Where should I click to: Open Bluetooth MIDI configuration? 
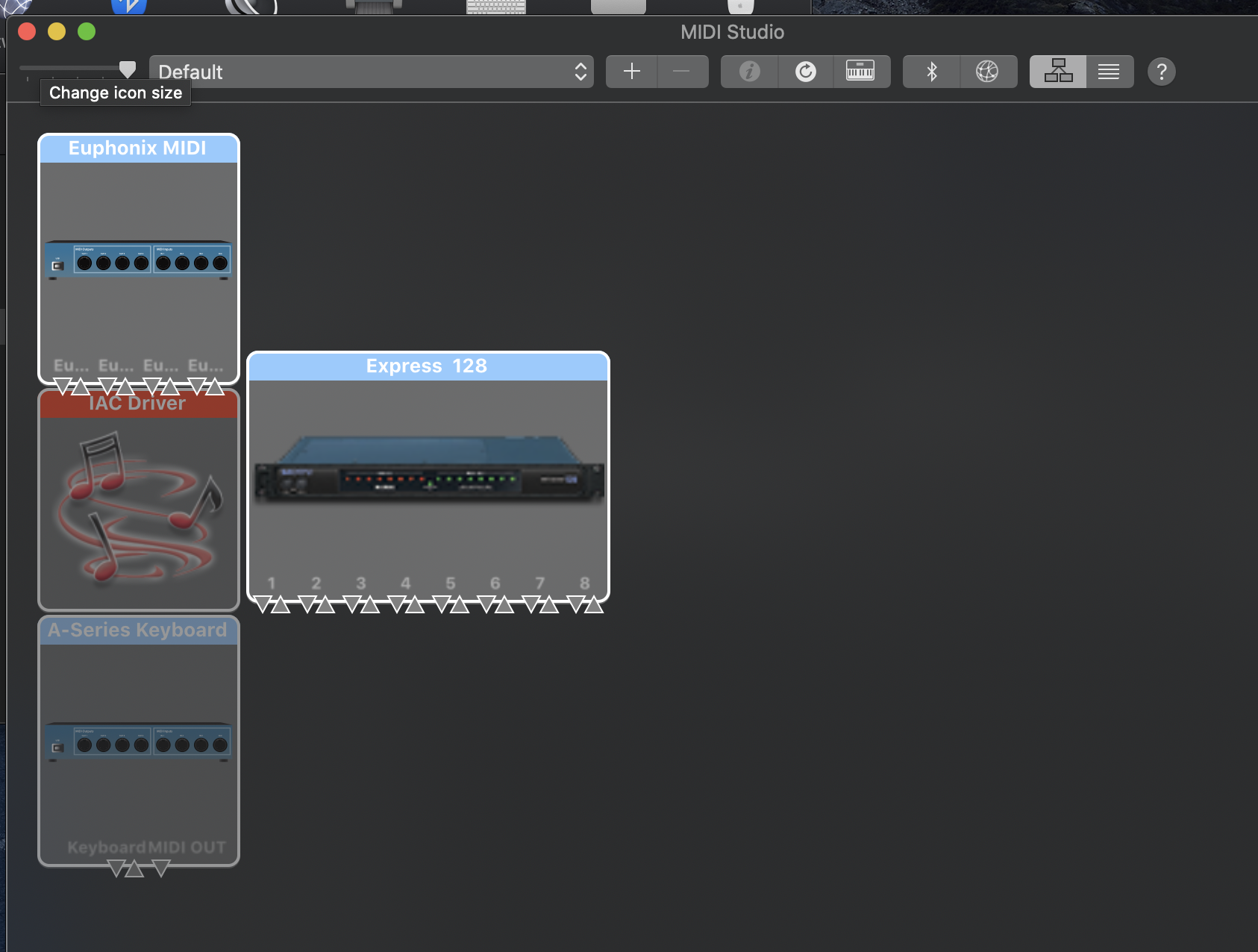[931, 72]
